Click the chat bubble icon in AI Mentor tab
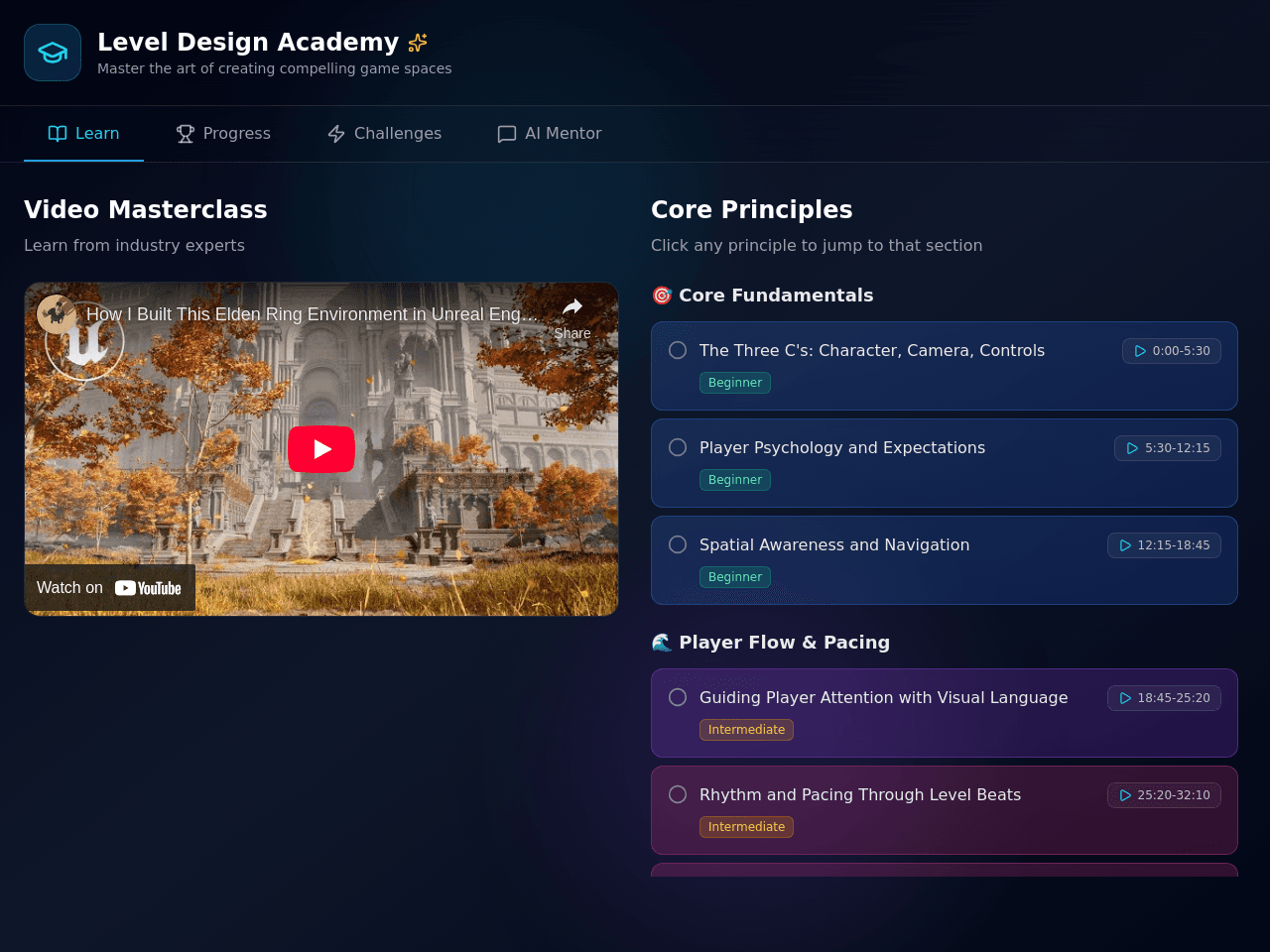 click(507, 134)
